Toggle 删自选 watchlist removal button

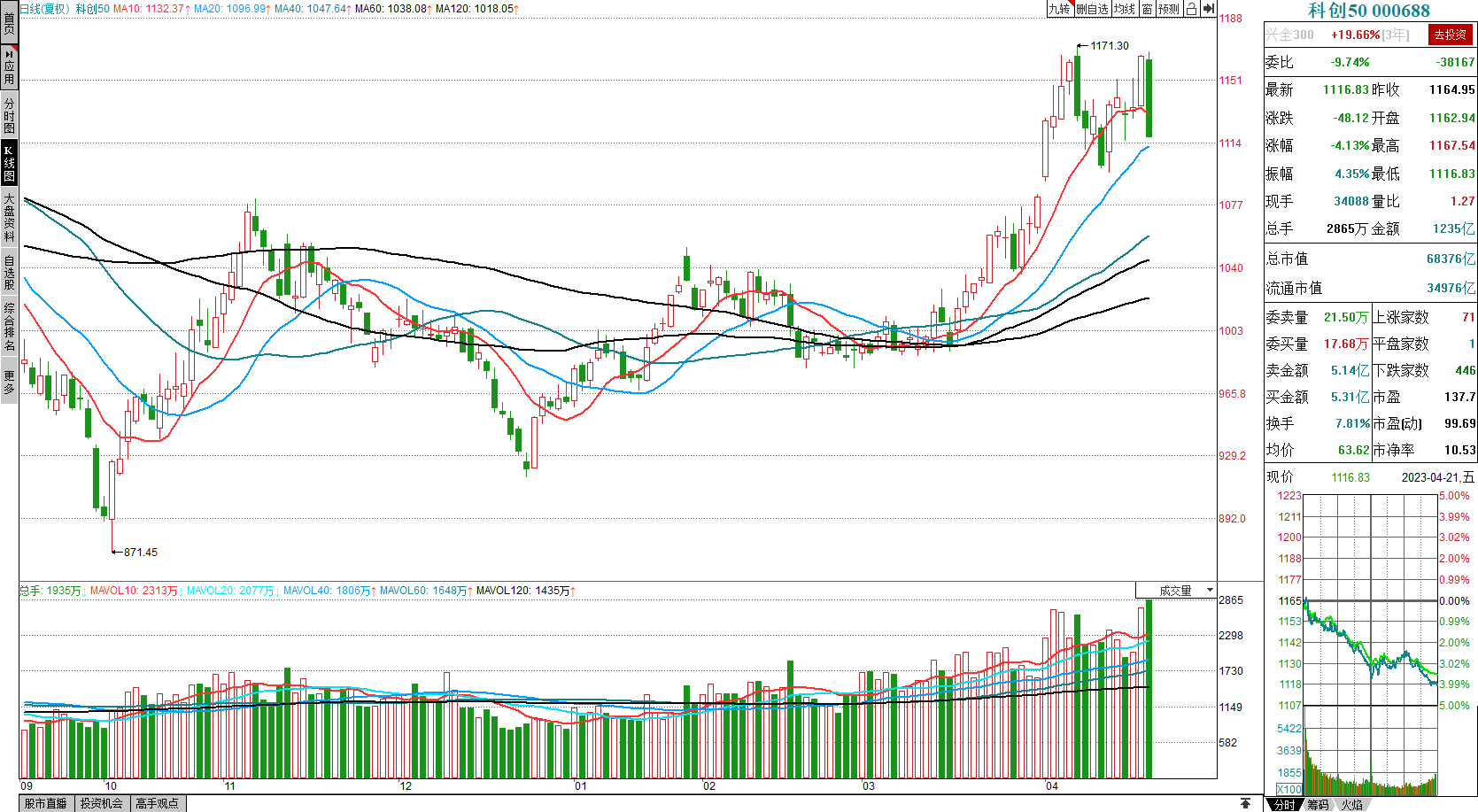pyautogui.click(x=1092, y=9)
